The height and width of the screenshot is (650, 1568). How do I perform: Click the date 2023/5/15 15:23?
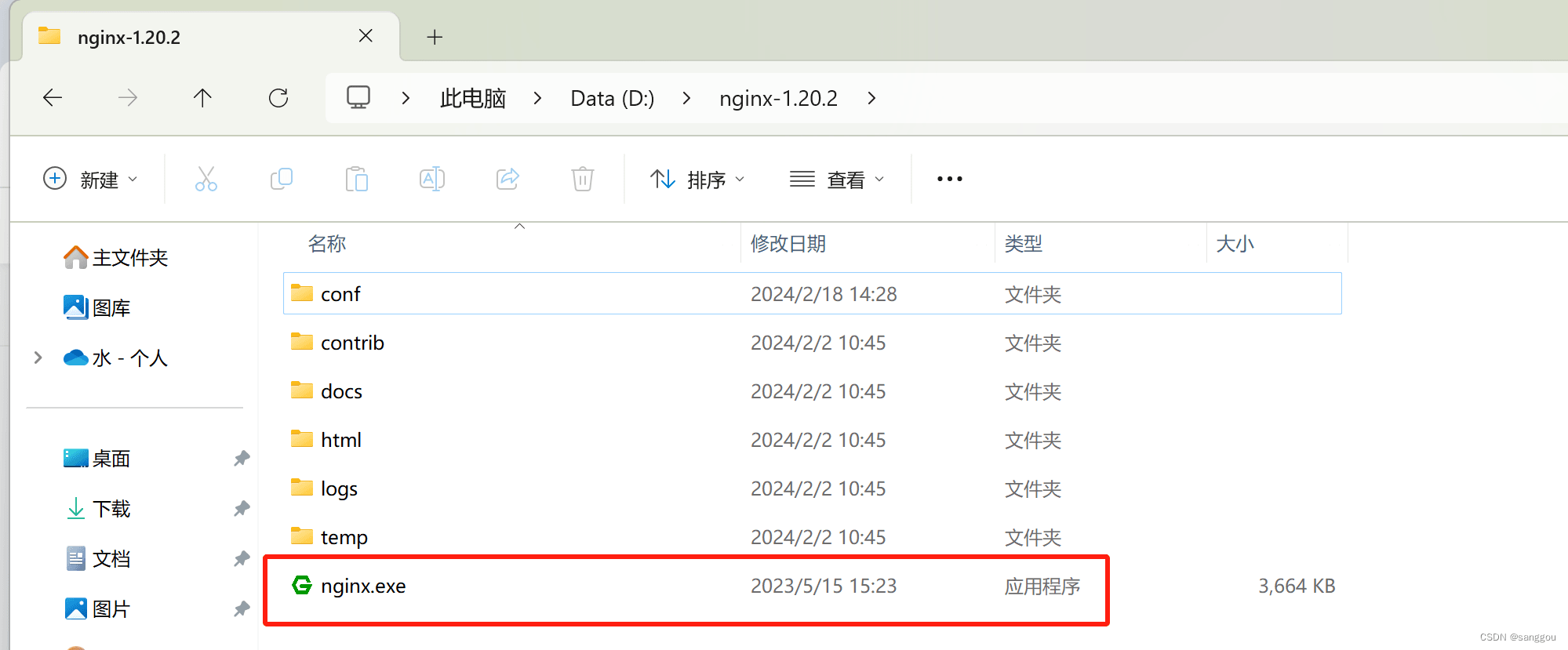[824, 586]
